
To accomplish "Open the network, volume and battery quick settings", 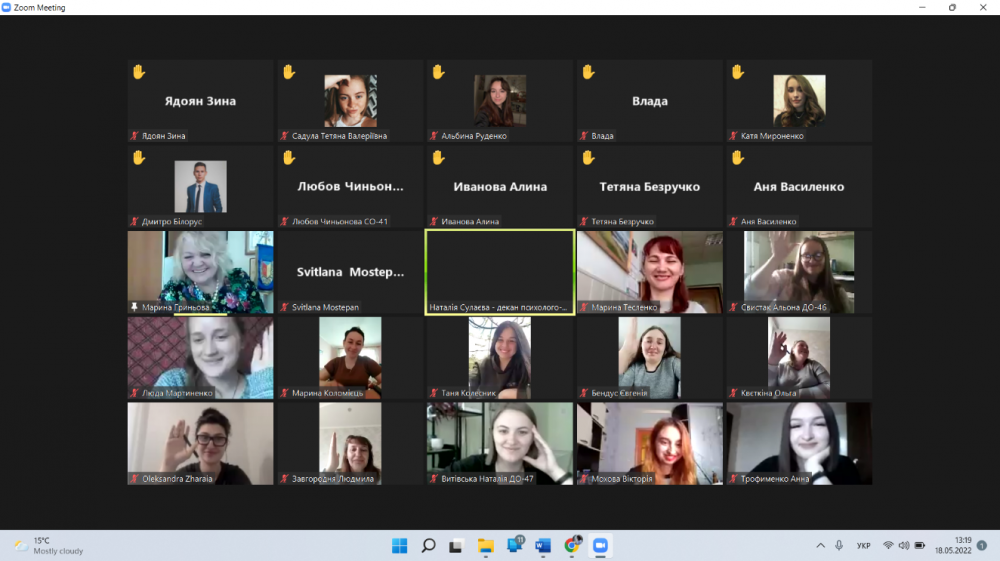I will pyautogui.click(x=903, y=545).
